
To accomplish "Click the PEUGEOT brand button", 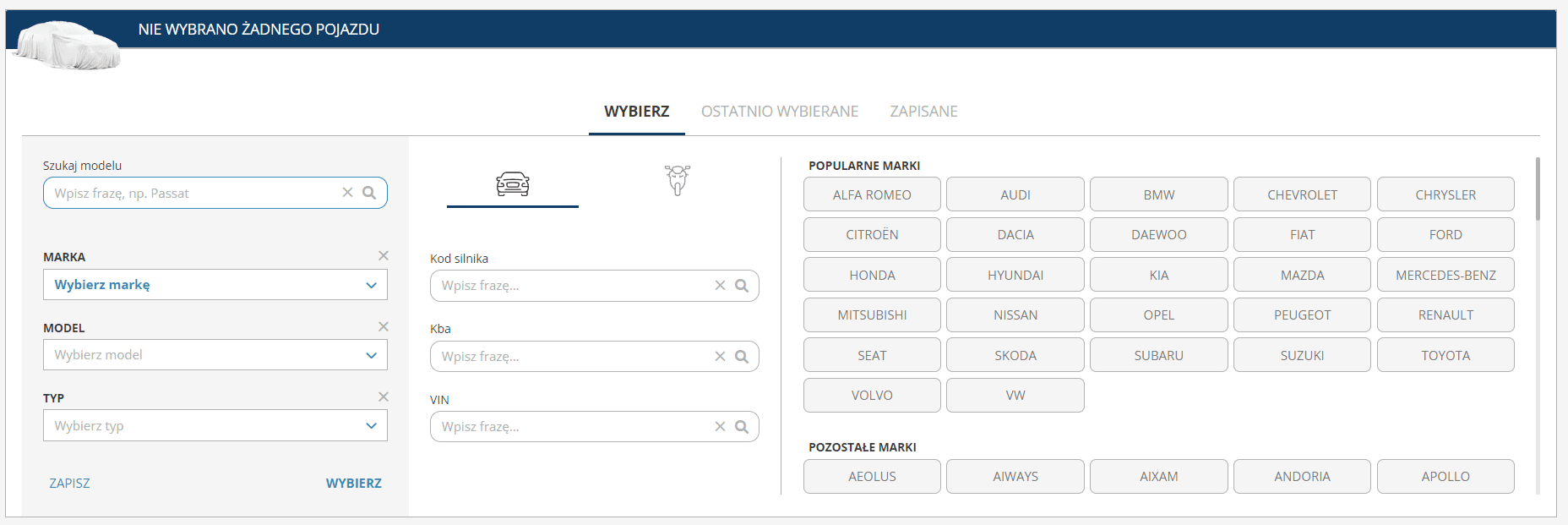I will [1302, 314].
